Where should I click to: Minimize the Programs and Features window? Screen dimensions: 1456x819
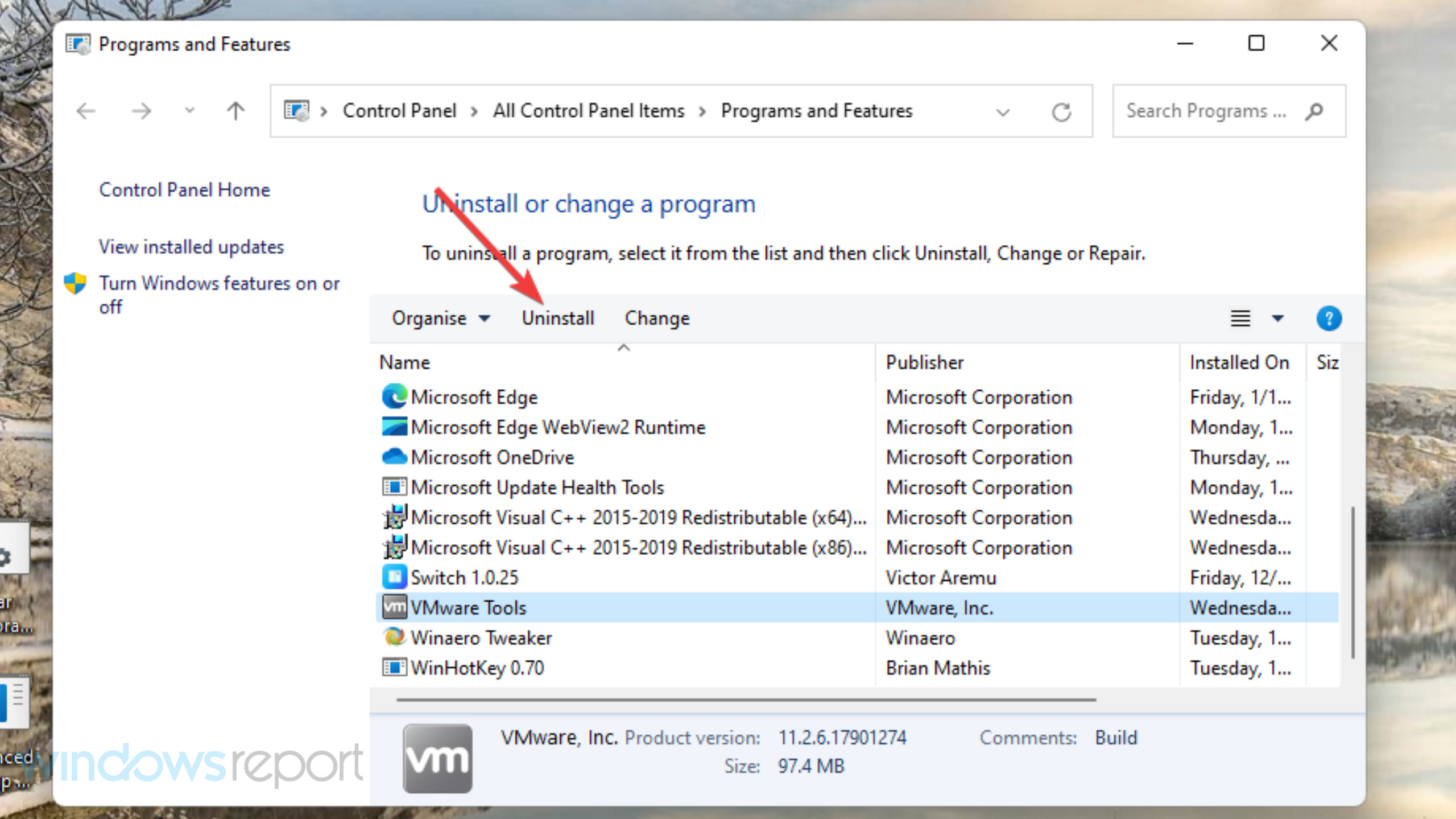coord(1185,43)
